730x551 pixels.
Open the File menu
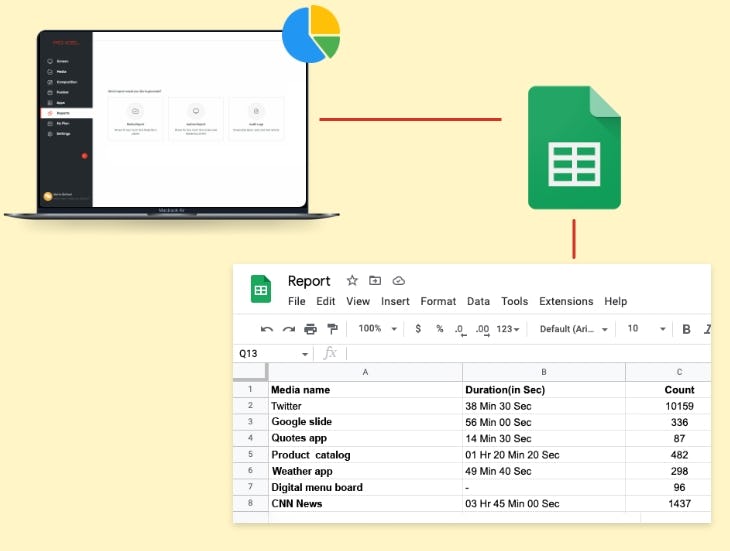coord(297,301)
